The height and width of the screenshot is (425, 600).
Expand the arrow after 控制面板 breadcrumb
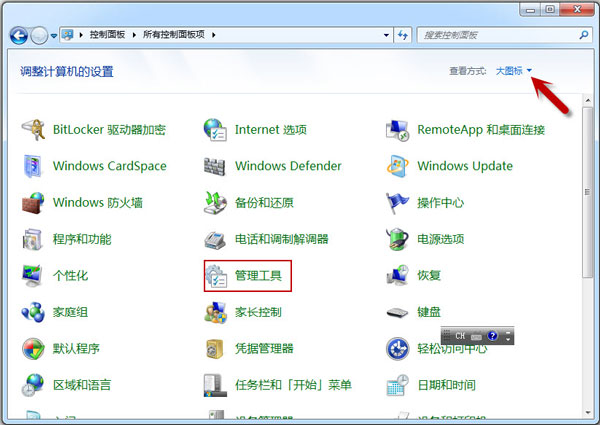coord(134,35)
